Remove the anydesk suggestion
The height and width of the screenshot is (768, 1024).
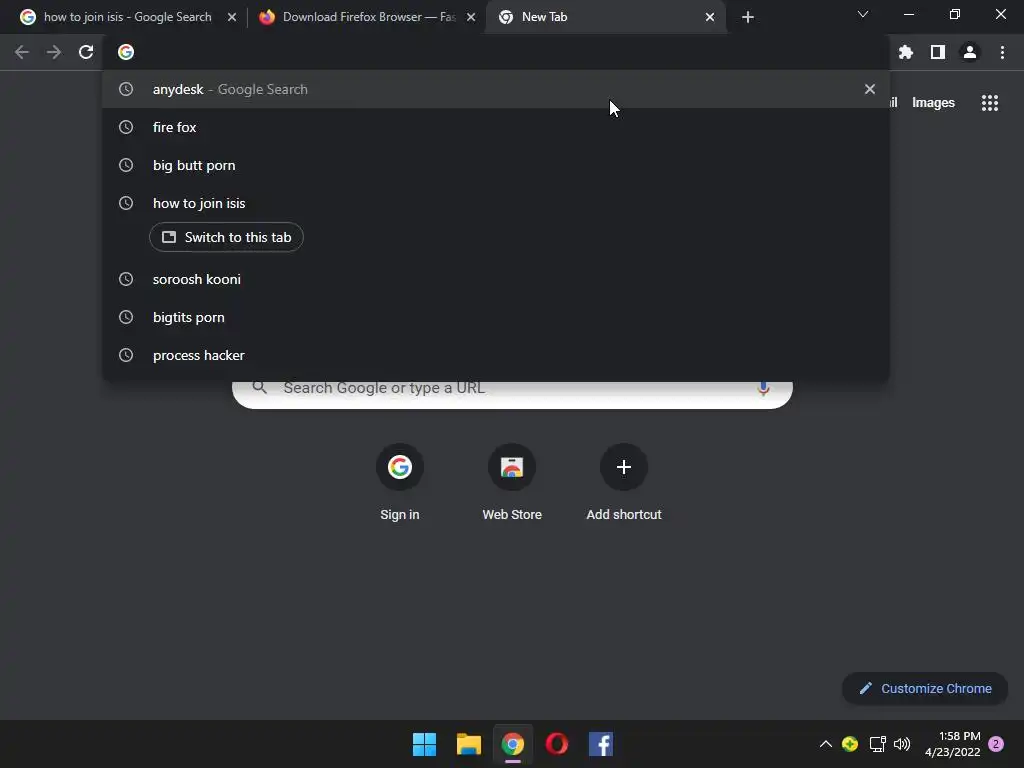(870, 89)
